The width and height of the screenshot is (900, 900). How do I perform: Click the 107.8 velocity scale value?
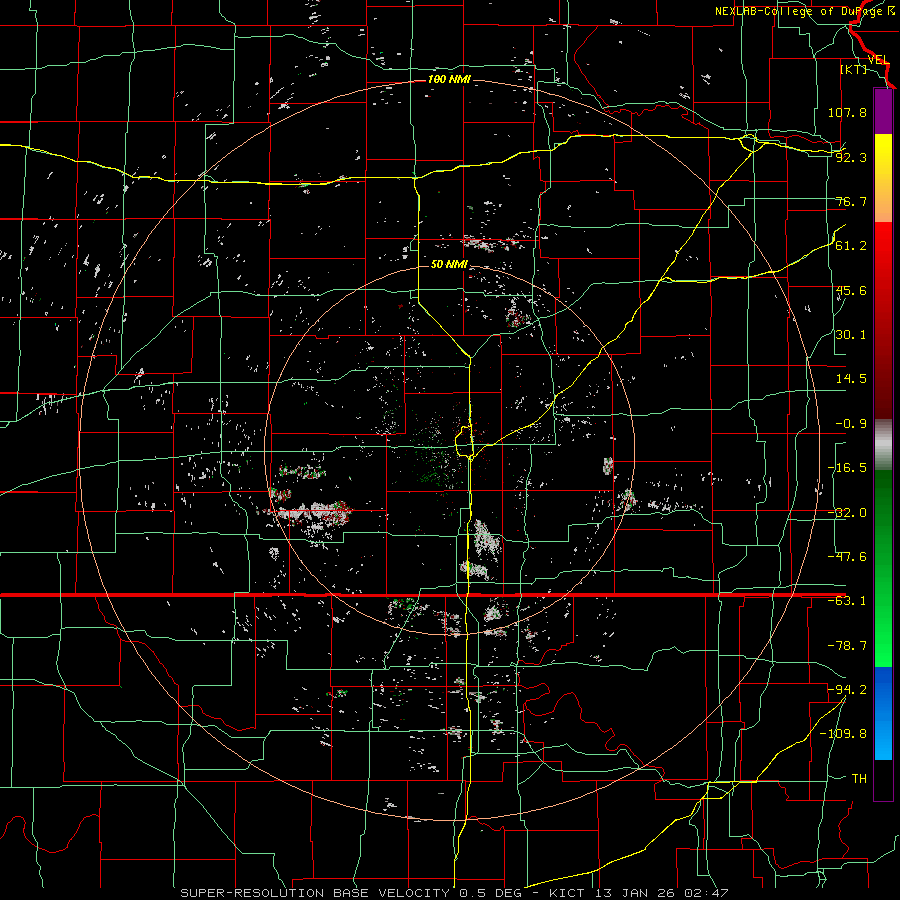pyautogui.click(x=847, y=112)
